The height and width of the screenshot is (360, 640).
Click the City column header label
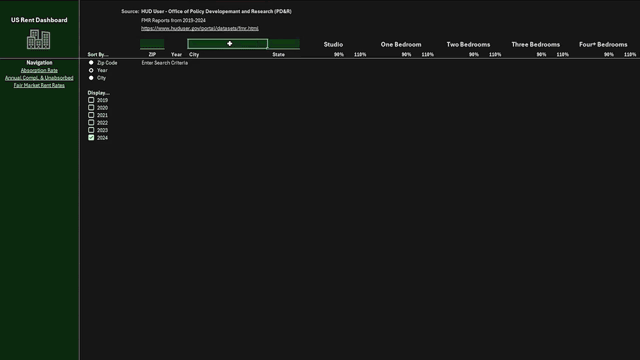[x=194, y=54]
